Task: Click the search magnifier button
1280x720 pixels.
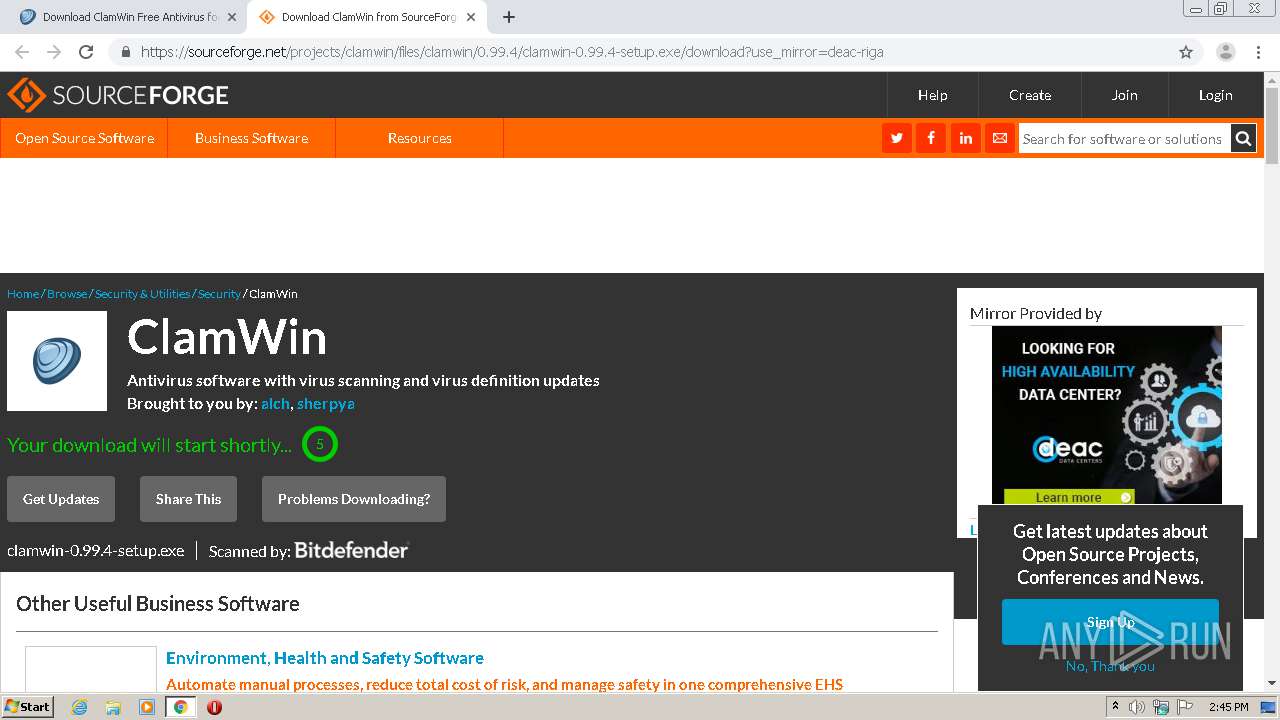Action: point(1243,139)
